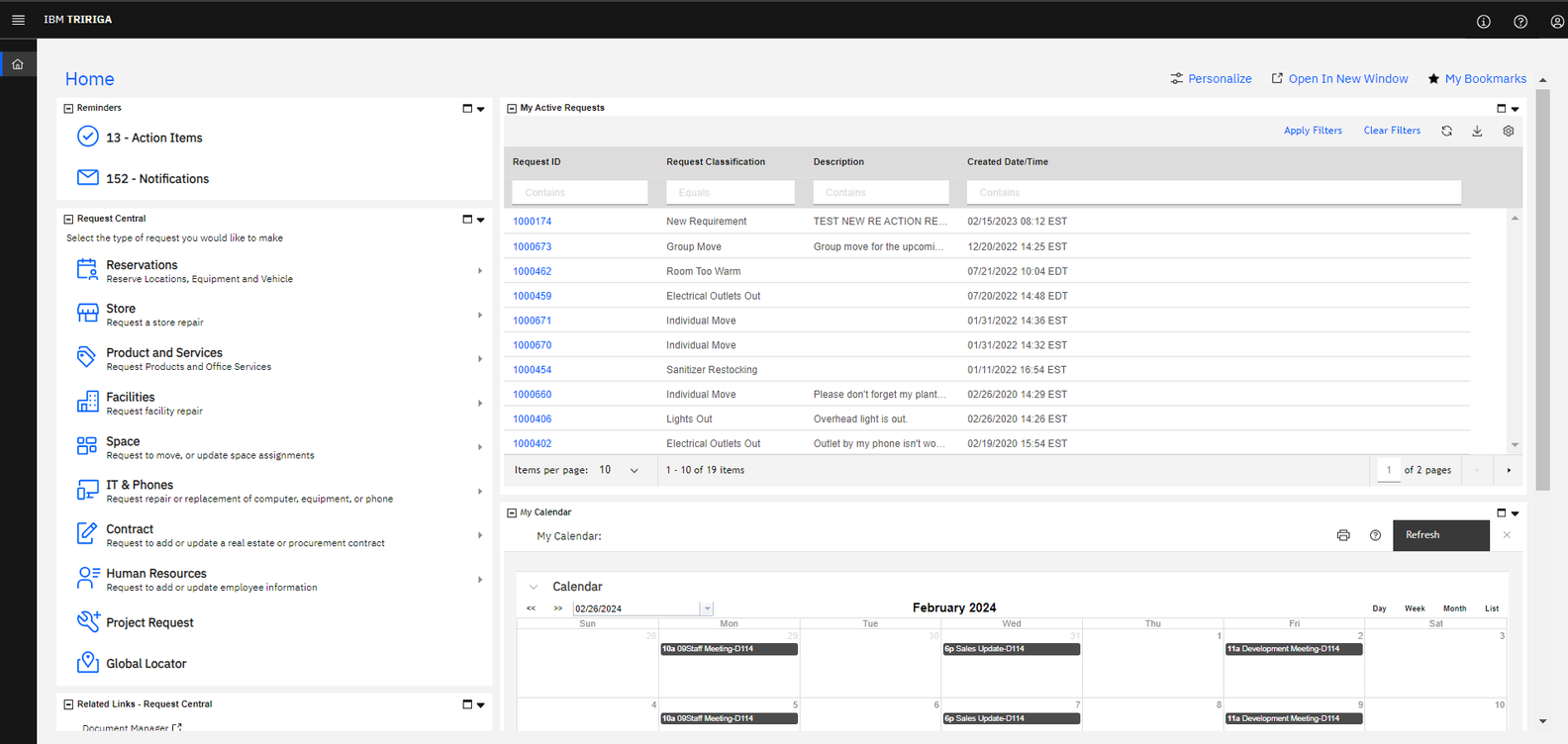This screenshot has width=1568, height=744.
Task: Collapse the Request Central section
Action: coord(68,220)
